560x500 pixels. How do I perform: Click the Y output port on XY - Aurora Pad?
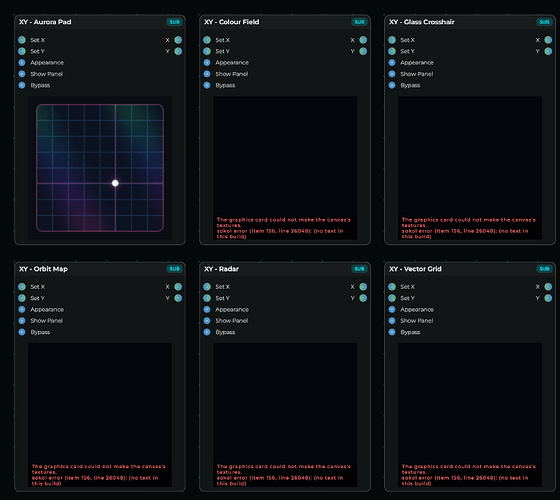coord(178,51)
